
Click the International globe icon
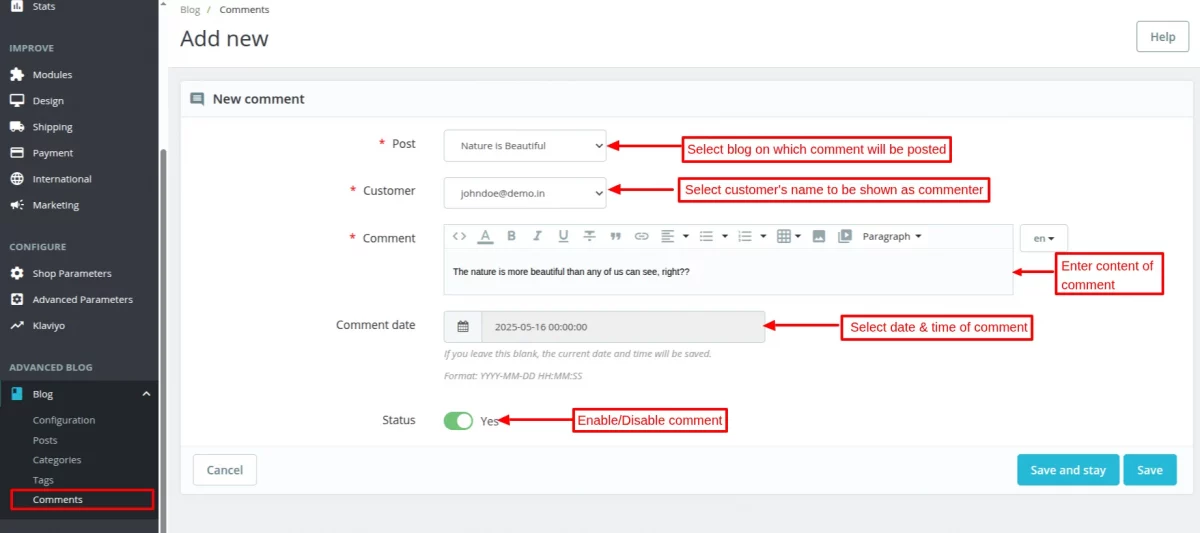17,179
